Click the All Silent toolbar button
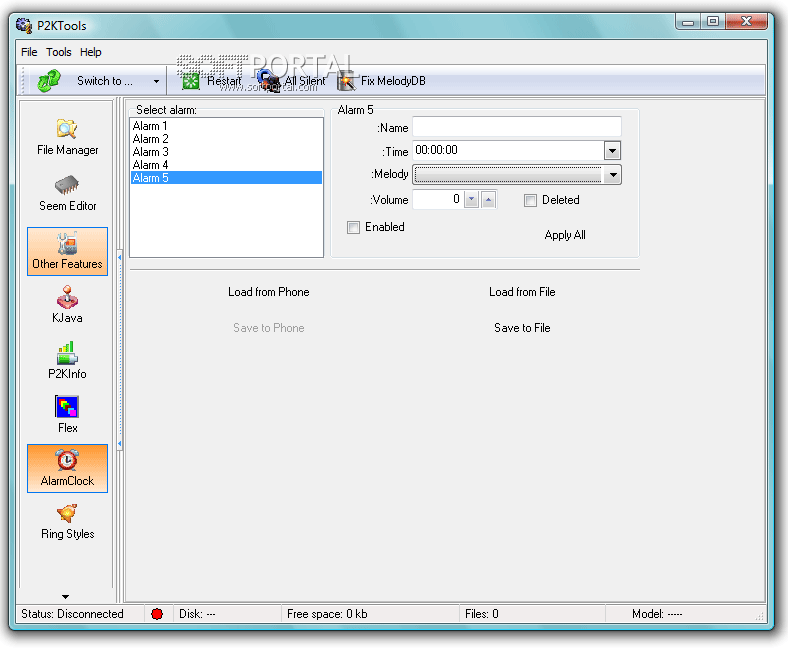 tap(291, 81)
